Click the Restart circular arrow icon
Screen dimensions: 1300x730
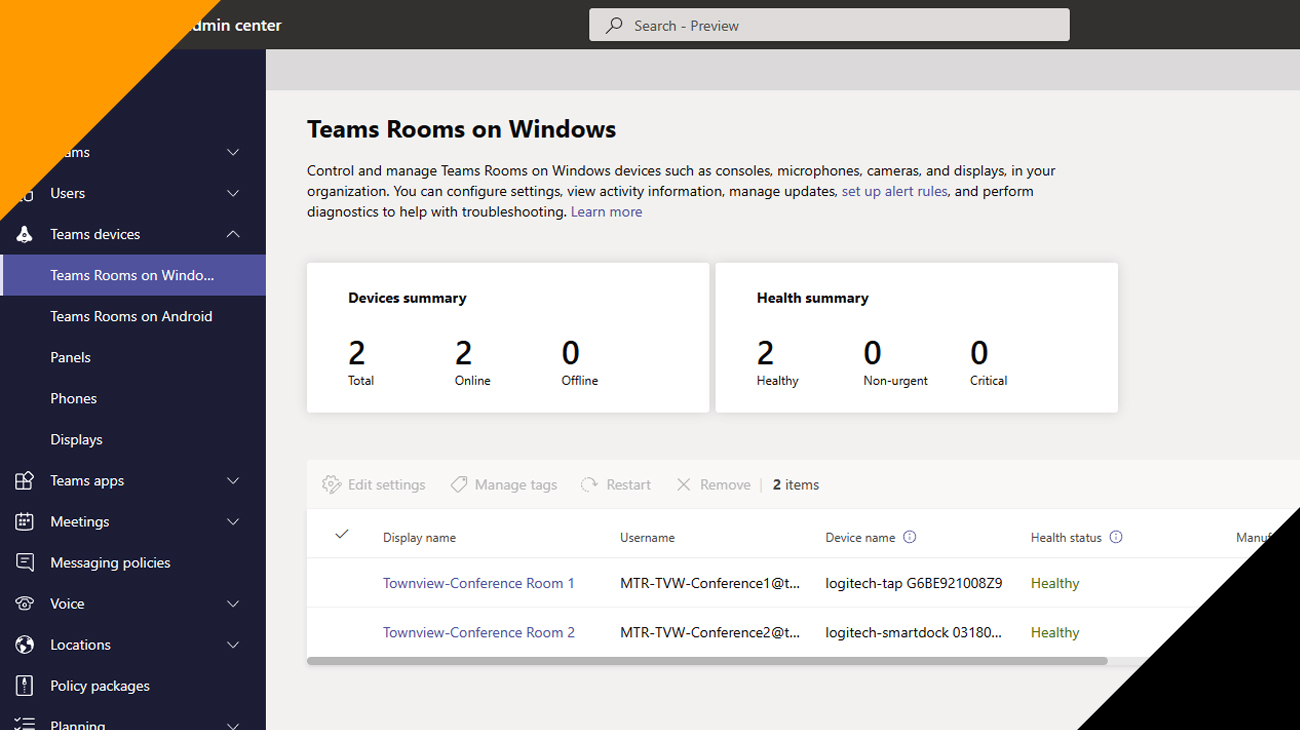tap(590, 485)
